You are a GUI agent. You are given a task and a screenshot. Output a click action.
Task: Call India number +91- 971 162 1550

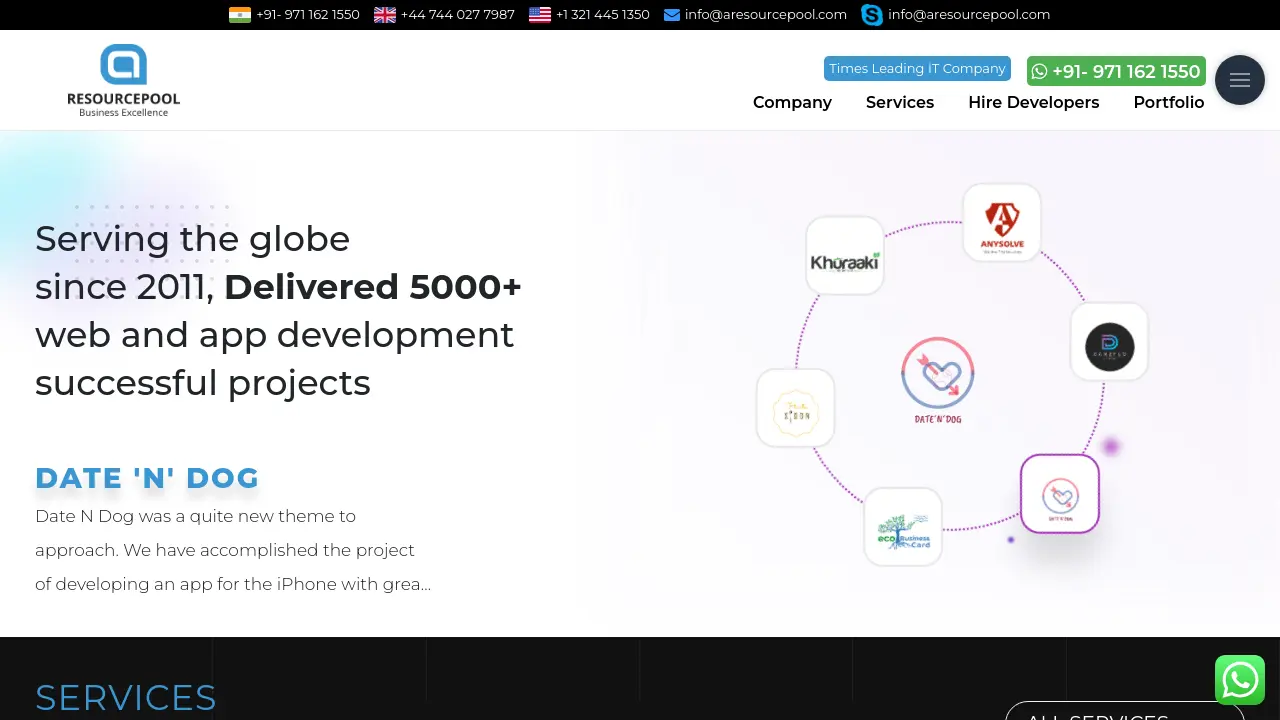tap(308, 15)
